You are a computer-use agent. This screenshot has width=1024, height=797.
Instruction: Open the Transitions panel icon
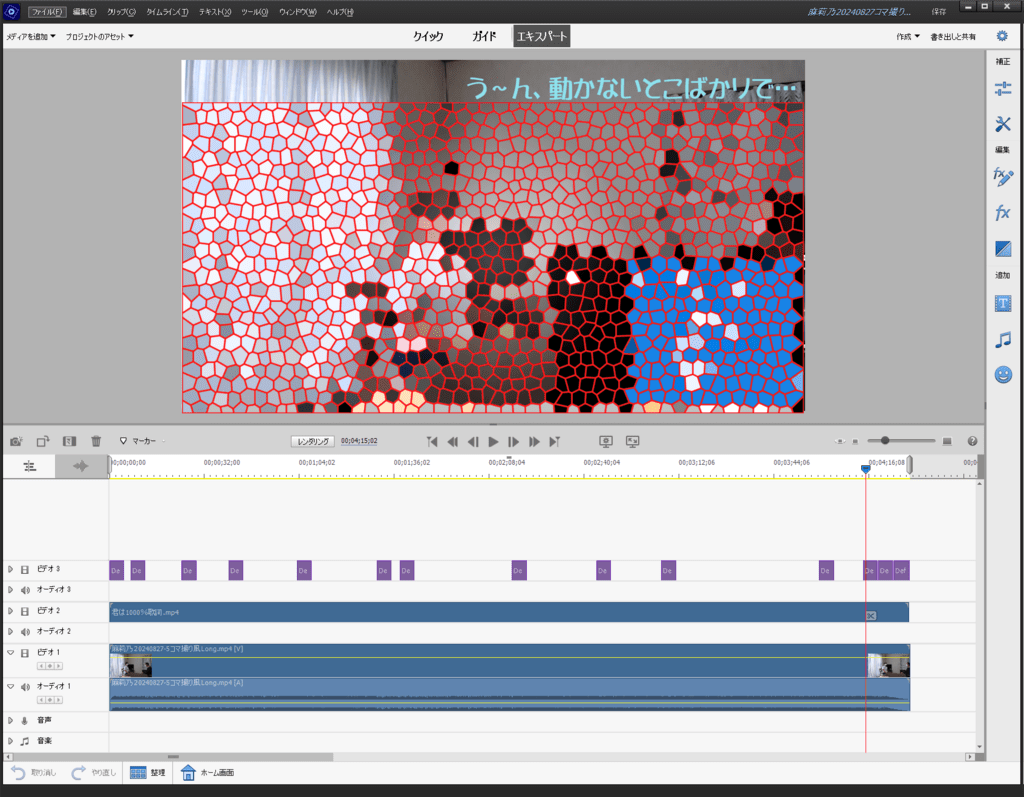[x=1002, y=248]
